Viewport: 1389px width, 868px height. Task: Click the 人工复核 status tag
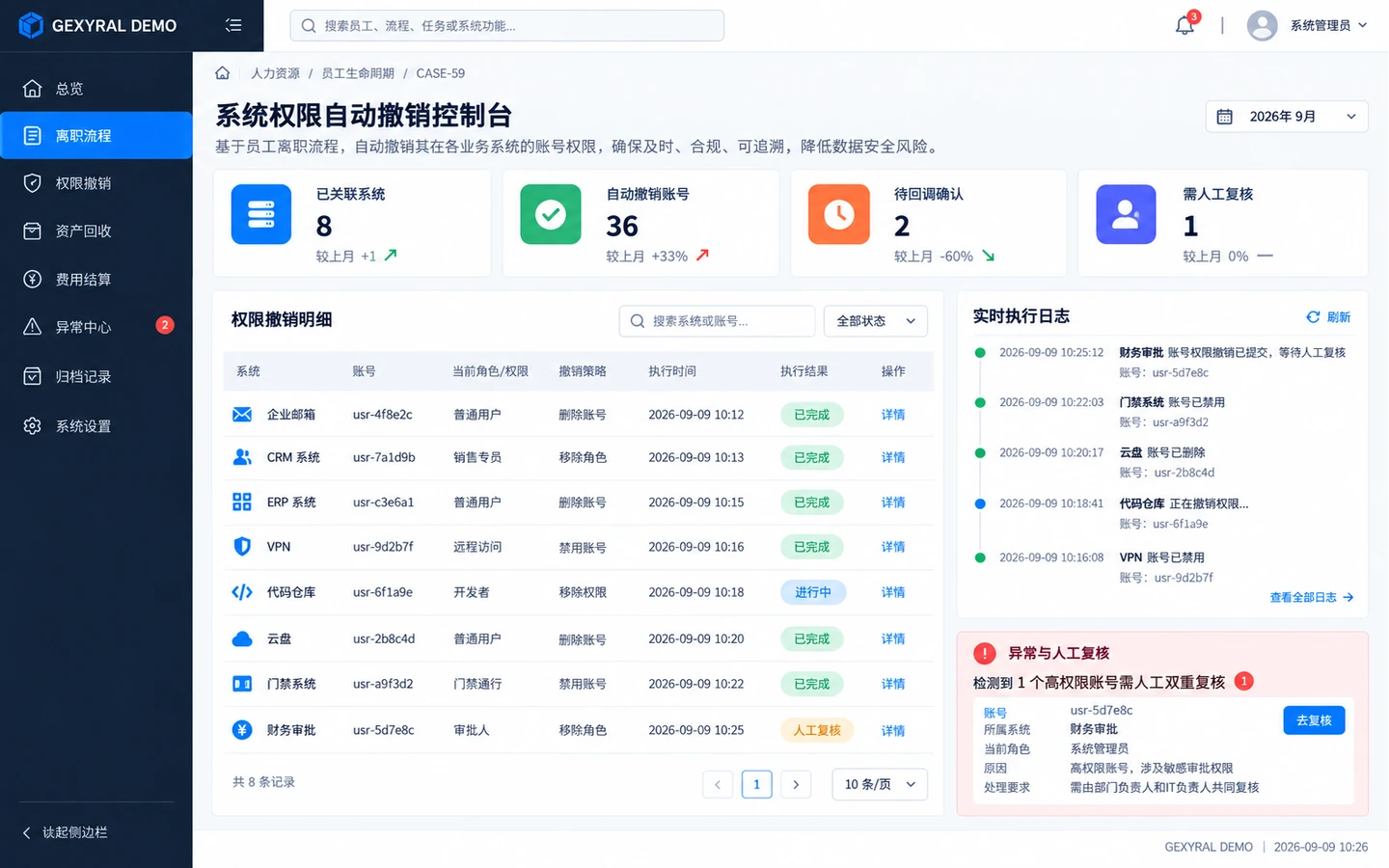coord(817,731)
